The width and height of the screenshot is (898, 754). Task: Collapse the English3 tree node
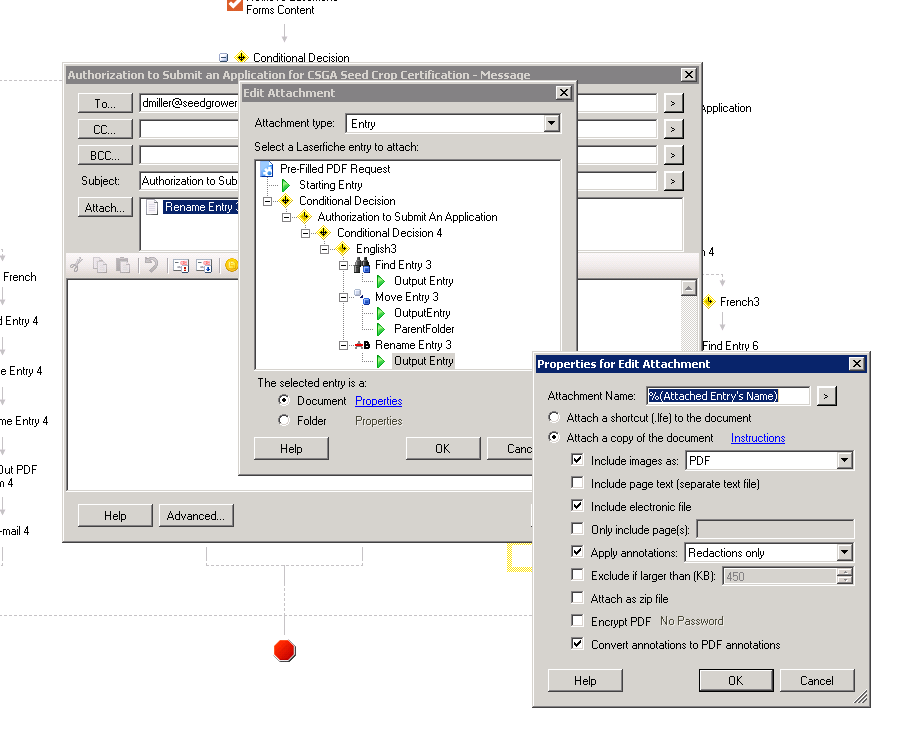[324, 249]
